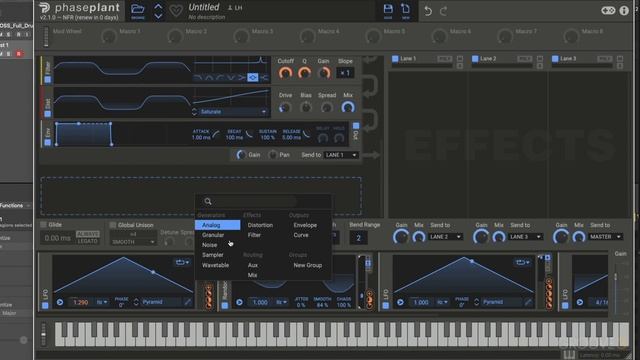Choose Aux from the routing menu
The image size is (640, 360).
click(253, 265)
